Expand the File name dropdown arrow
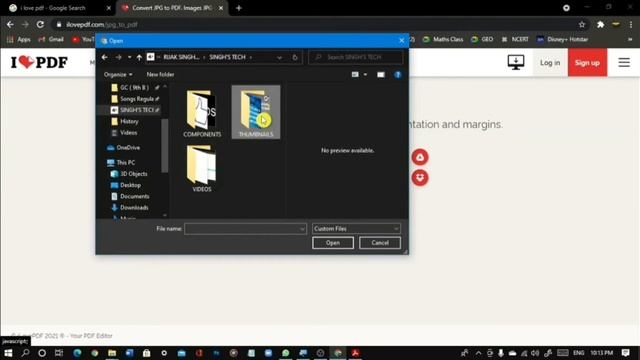 pos(302,229)
